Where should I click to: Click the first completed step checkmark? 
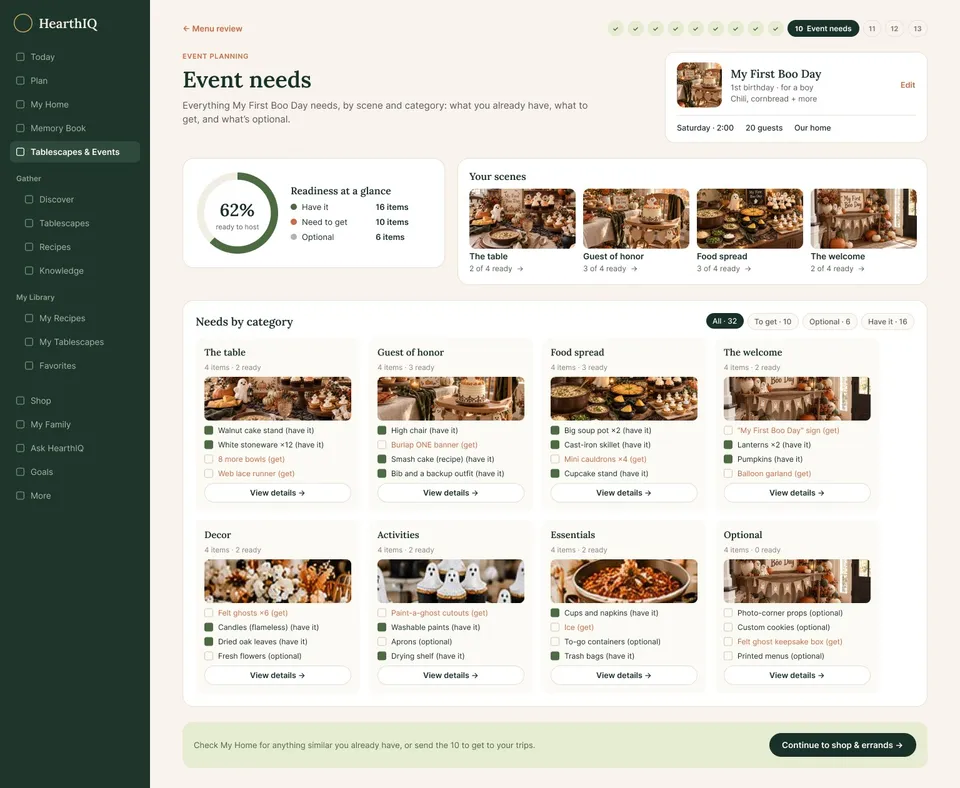coord(616,29)
